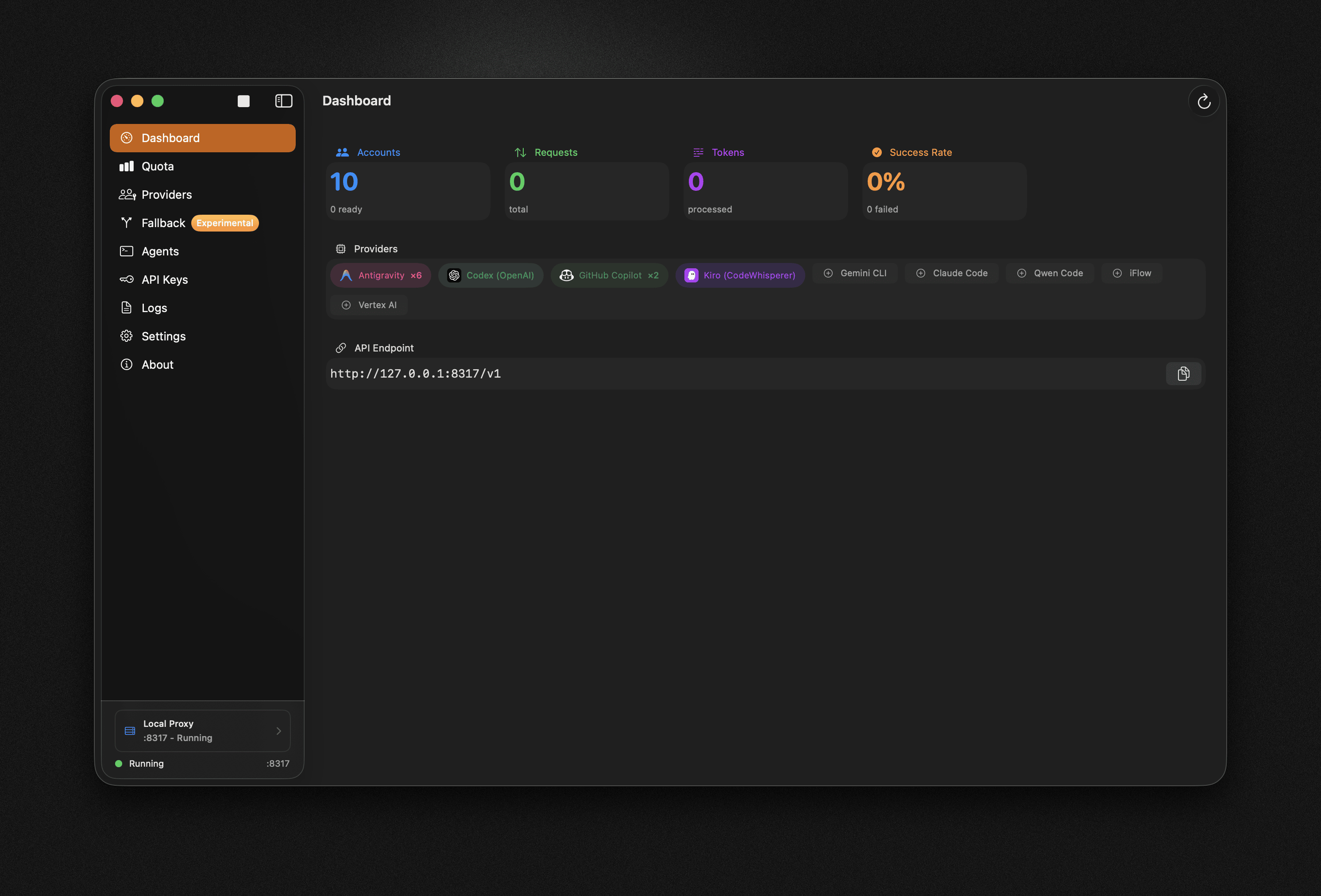Add a Claude Code provider
1321x896 pixels.
(x=951, y=274)
